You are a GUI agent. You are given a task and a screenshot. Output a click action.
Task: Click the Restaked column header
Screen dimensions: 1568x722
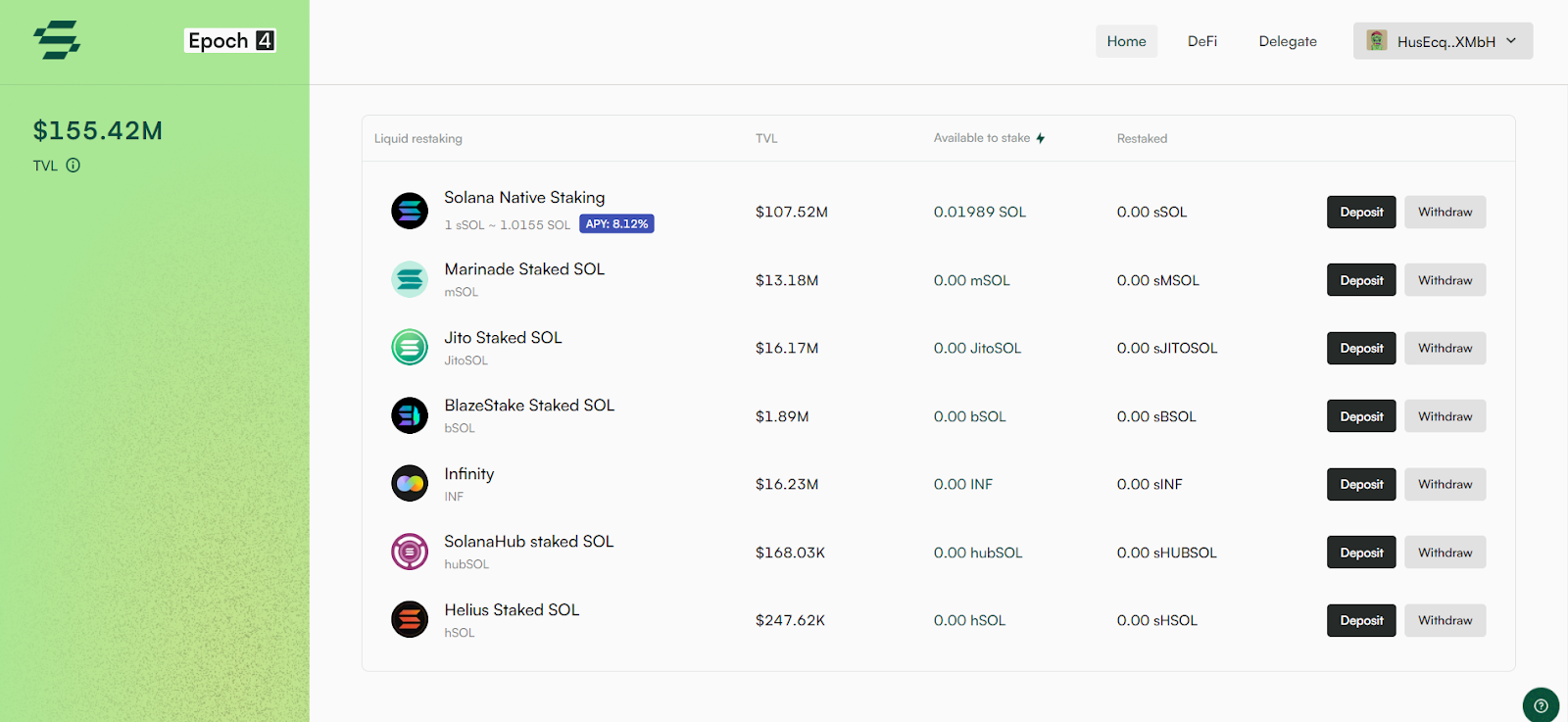click(1142, 138)
